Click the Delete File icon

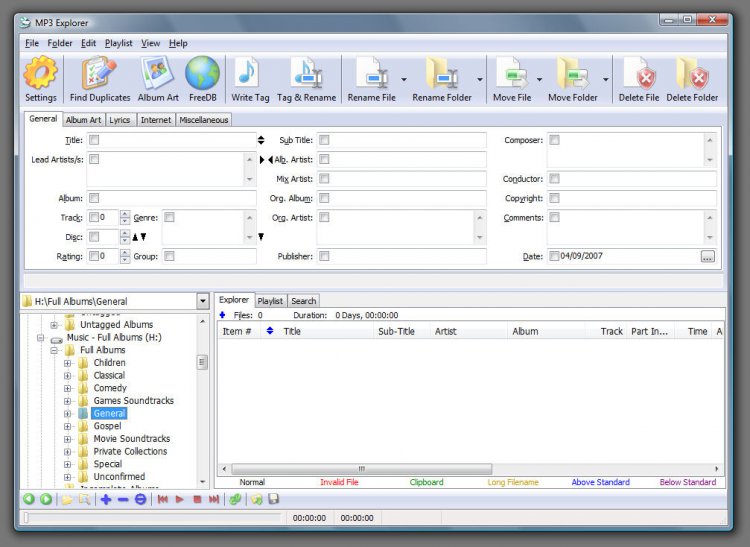tap(639, 73)
